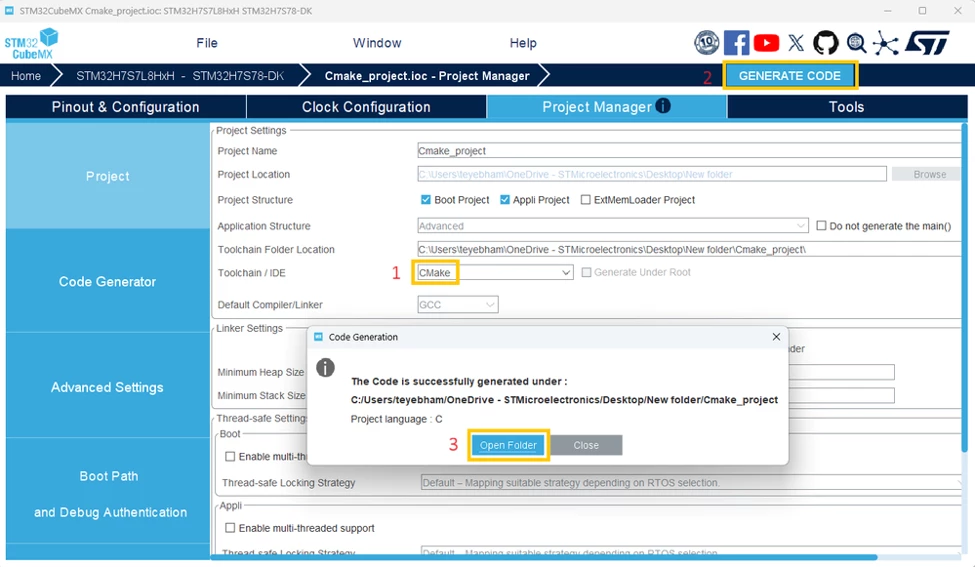Open the File menu
Viewport: 975px width, 567px height.
pyautogui.click(x=207, y=43)
